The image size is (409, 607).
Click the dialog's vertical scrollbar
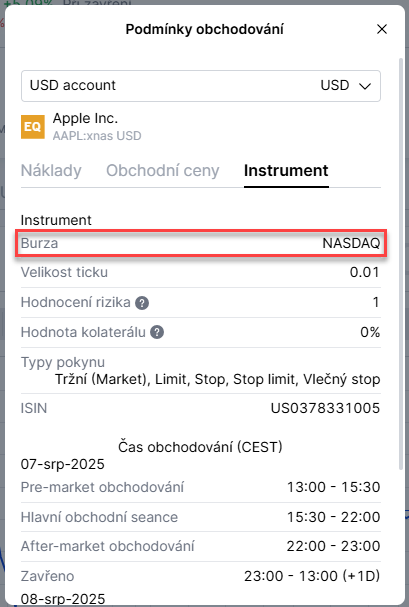pos(401,263)
